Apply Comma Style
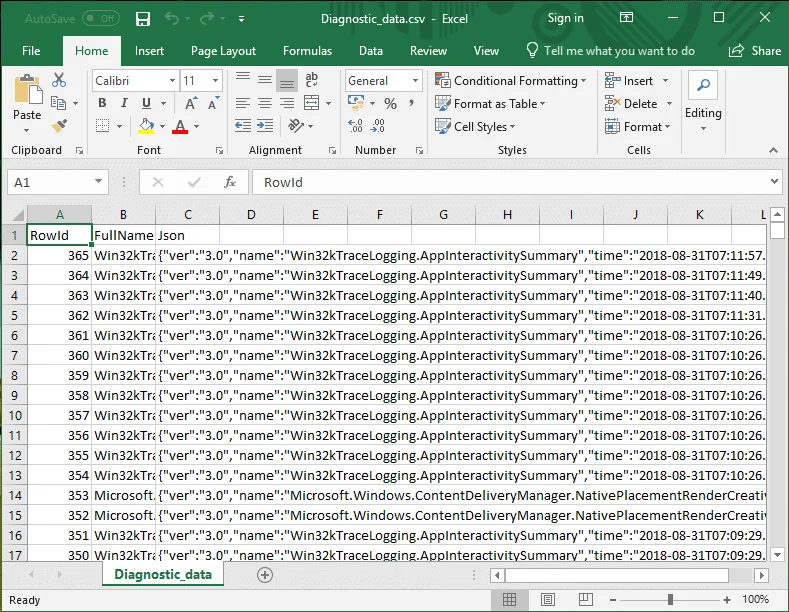The image size is (789, 612). [x=412, y=103]
